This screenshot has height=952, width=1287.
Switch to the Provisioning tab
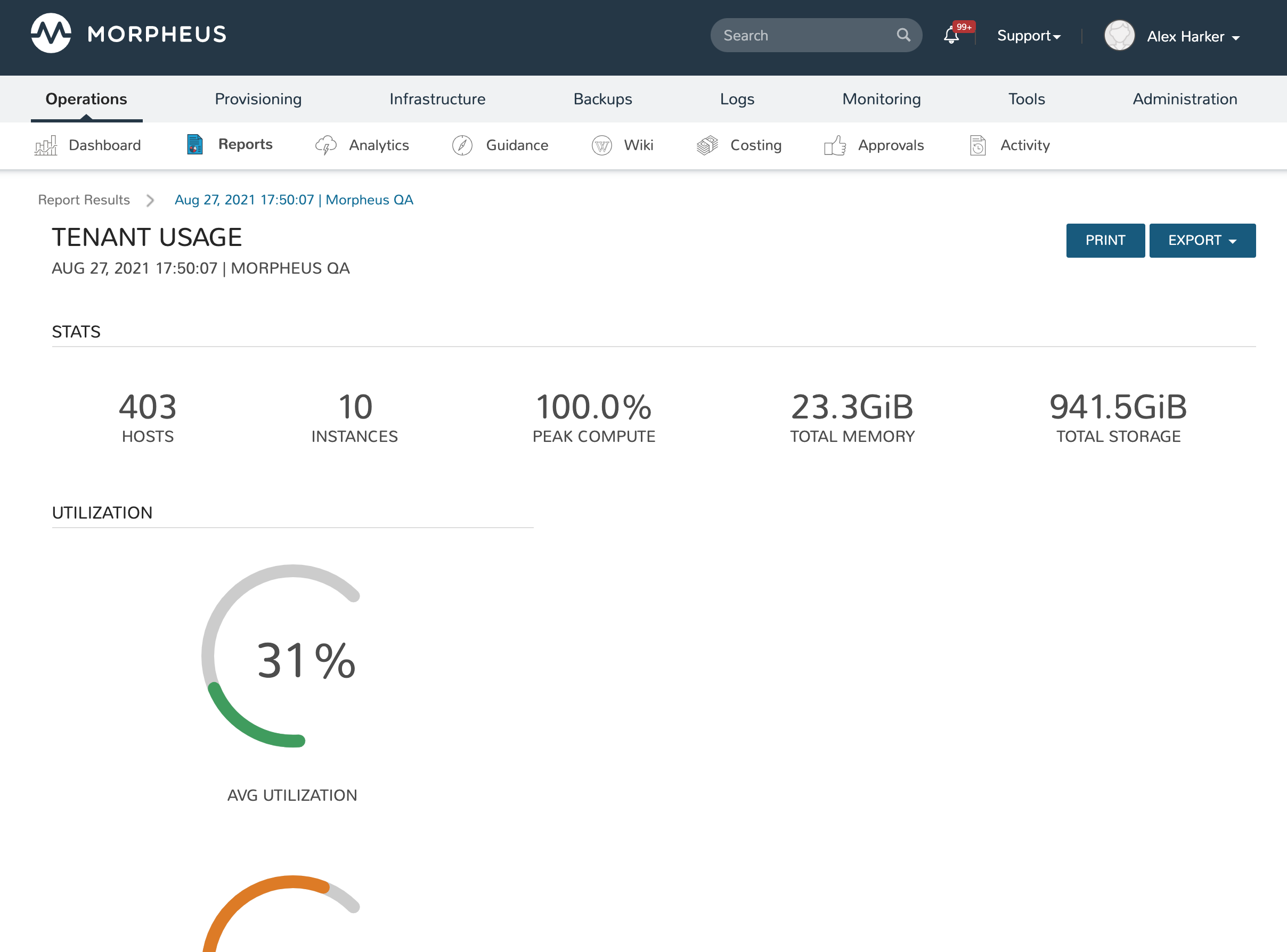pyautogui.click(x=258, y=99)
